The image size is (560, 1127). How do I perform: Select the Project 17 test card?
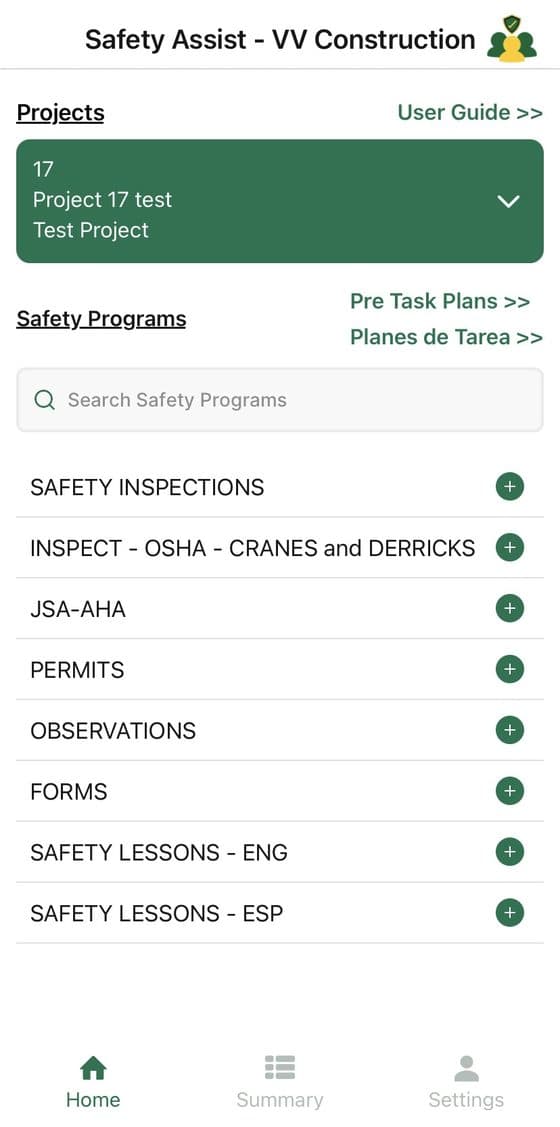280,201
